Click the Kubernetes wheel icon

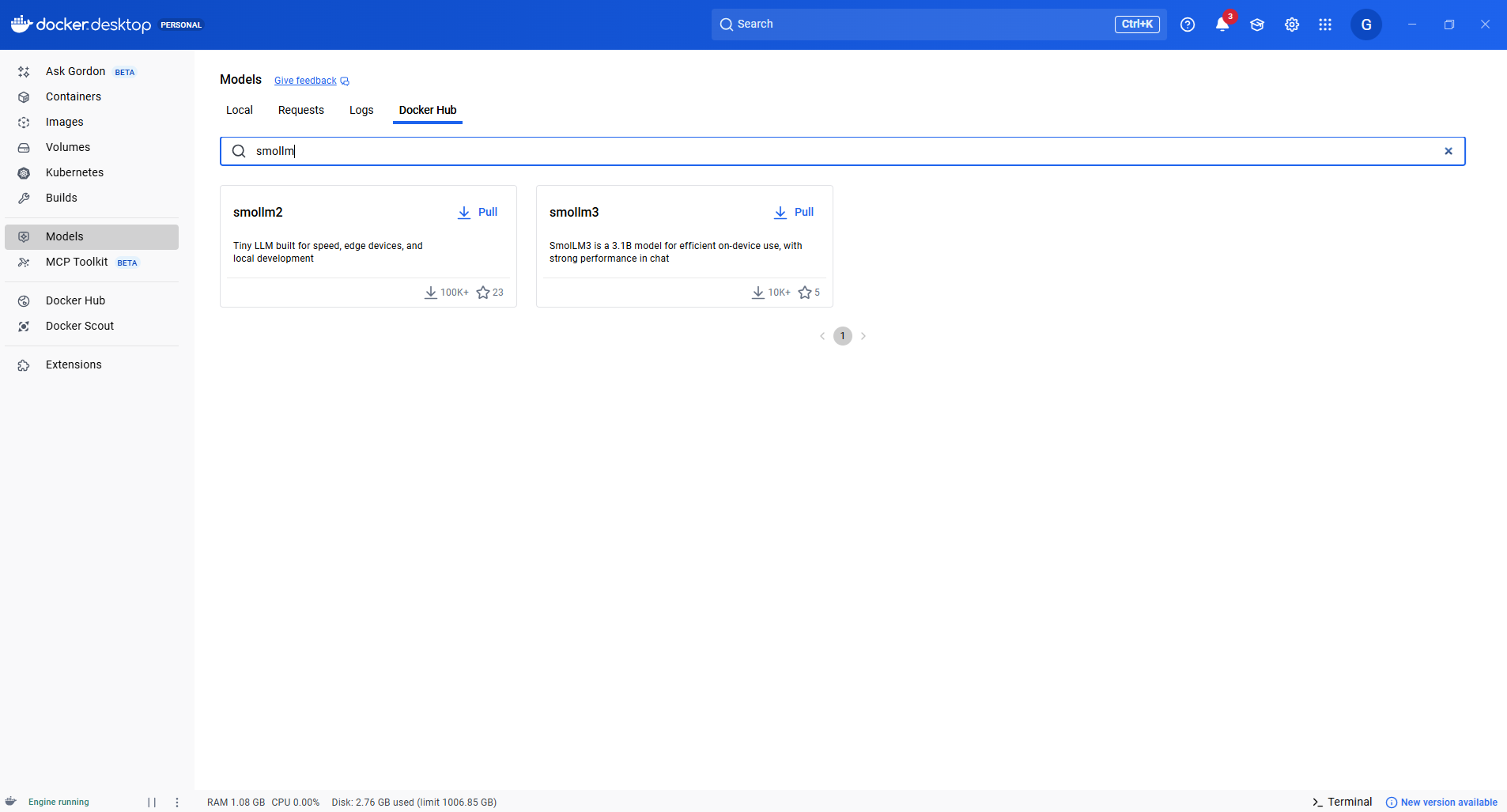[24, 173]
